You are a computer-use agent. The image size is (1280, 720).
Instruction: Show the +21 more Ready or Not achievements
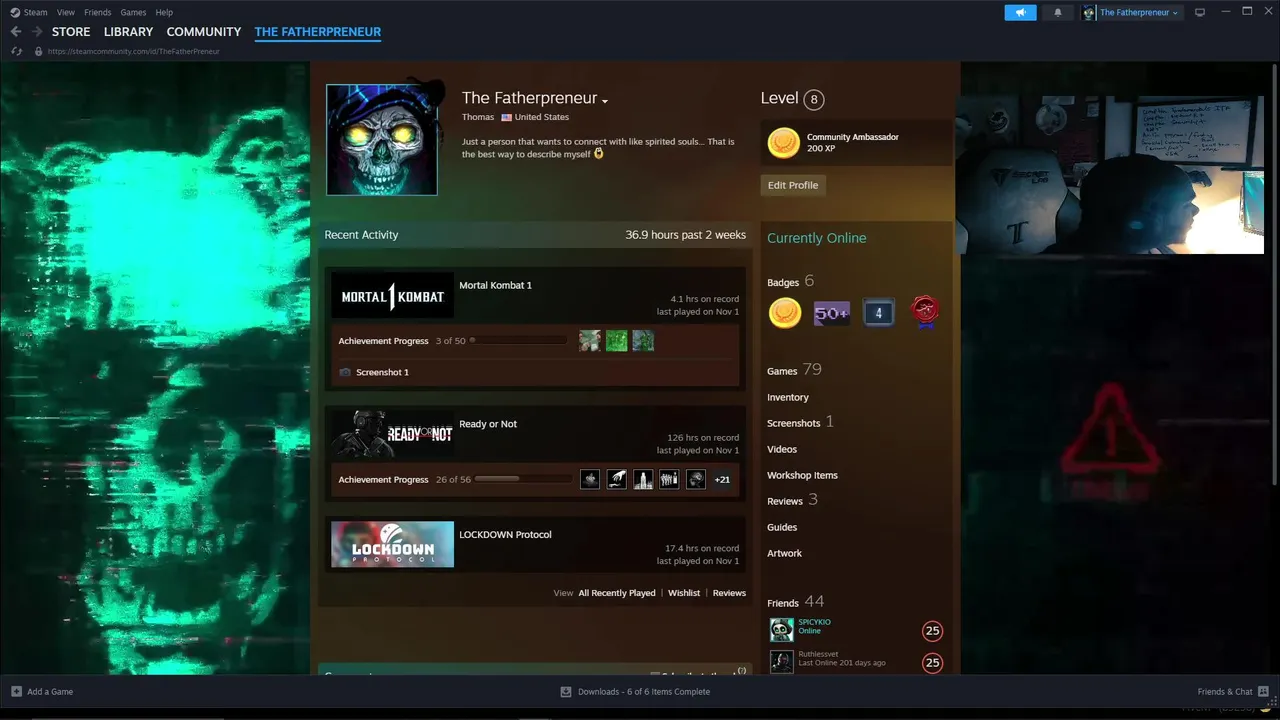[x=722, y=479]
